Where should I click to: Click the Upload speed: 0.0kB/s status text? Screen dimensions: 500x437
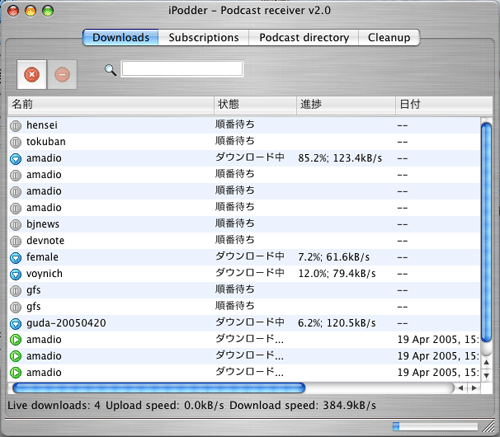tap(165, 405)
